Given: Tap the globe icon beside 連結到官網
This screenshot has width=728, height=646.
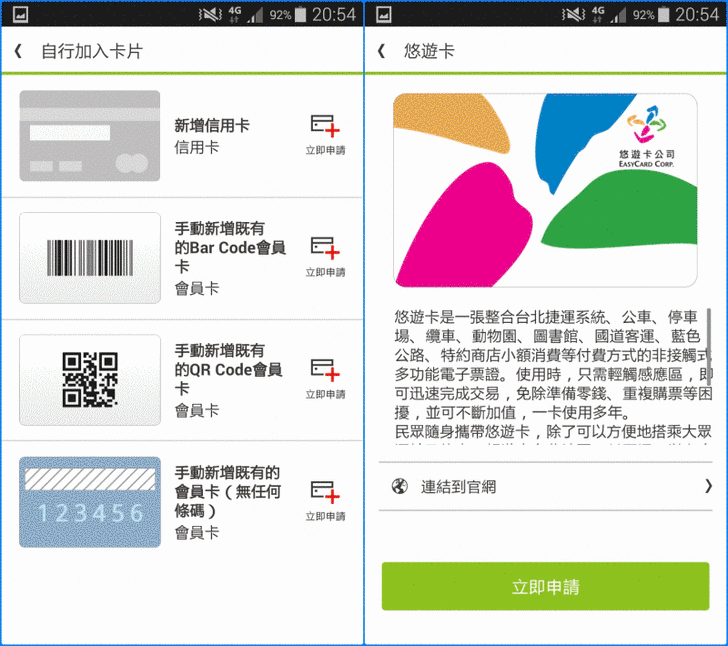Looking at the screenshot, I should [x=399, y=486].
